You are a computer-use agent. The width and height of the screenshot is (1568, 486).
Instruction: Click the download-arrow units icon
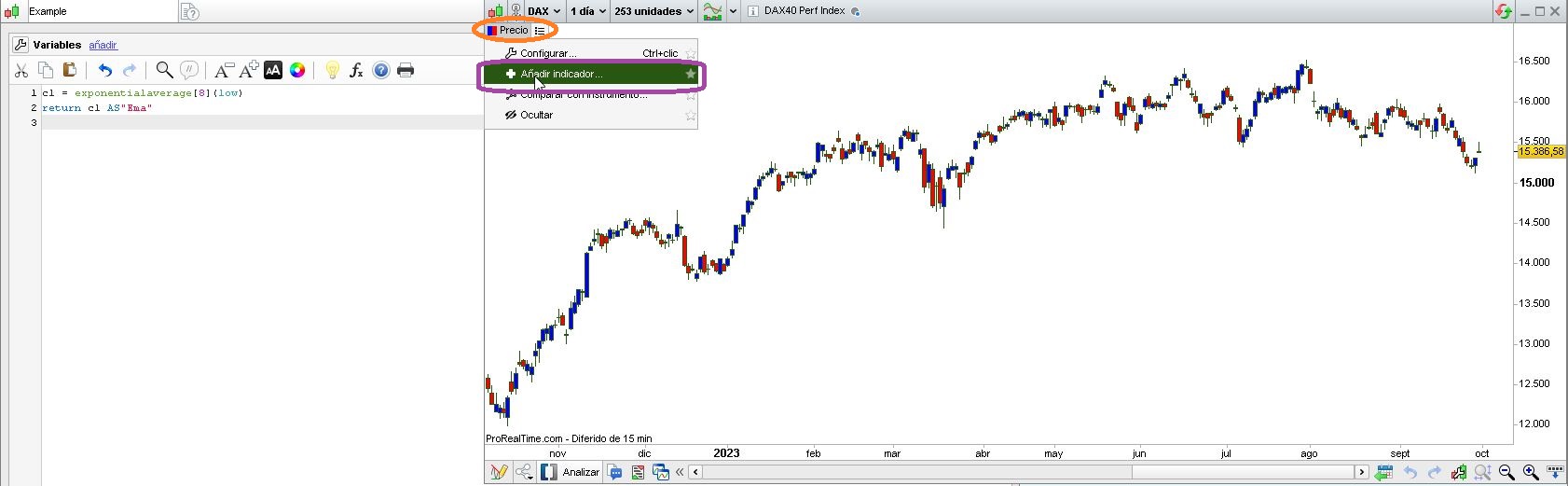[1554, 473]
